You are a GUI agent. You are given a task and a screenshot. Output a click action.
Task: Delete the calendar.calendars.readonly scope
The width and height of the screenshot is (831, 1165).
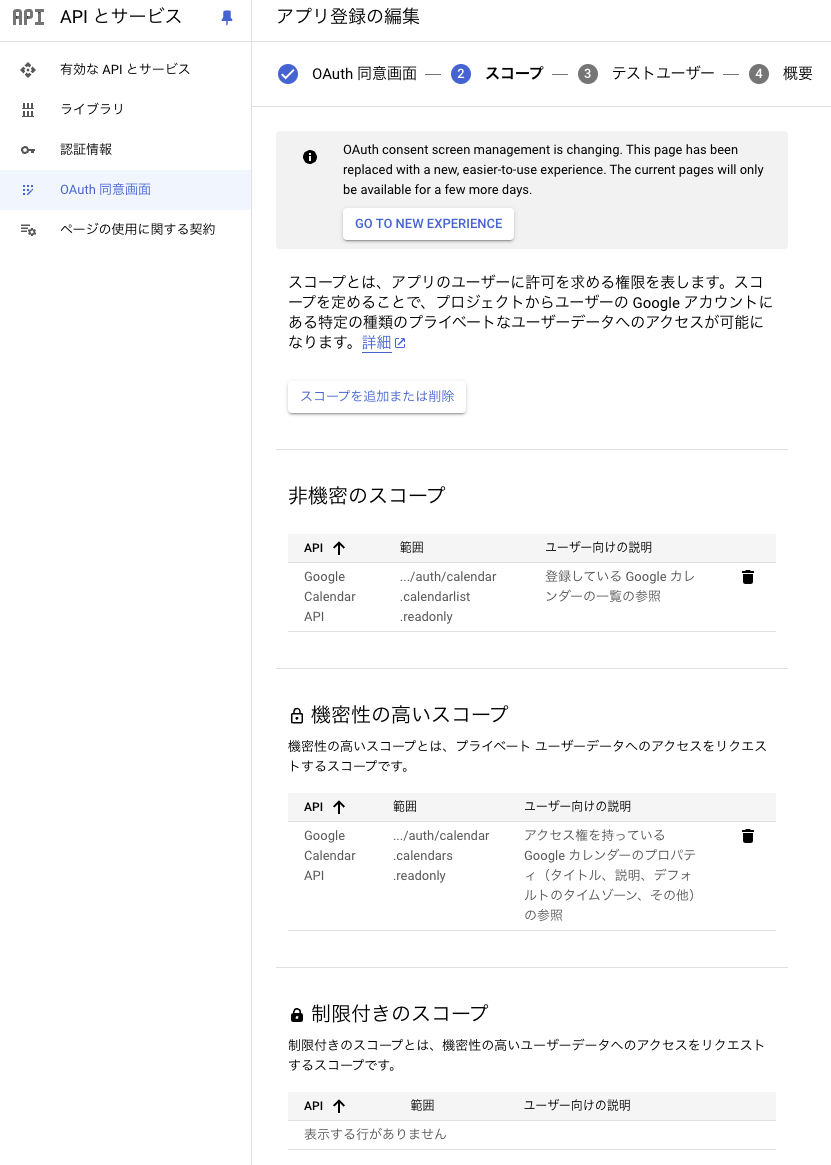pyautogui.click(x=748, y=837)
